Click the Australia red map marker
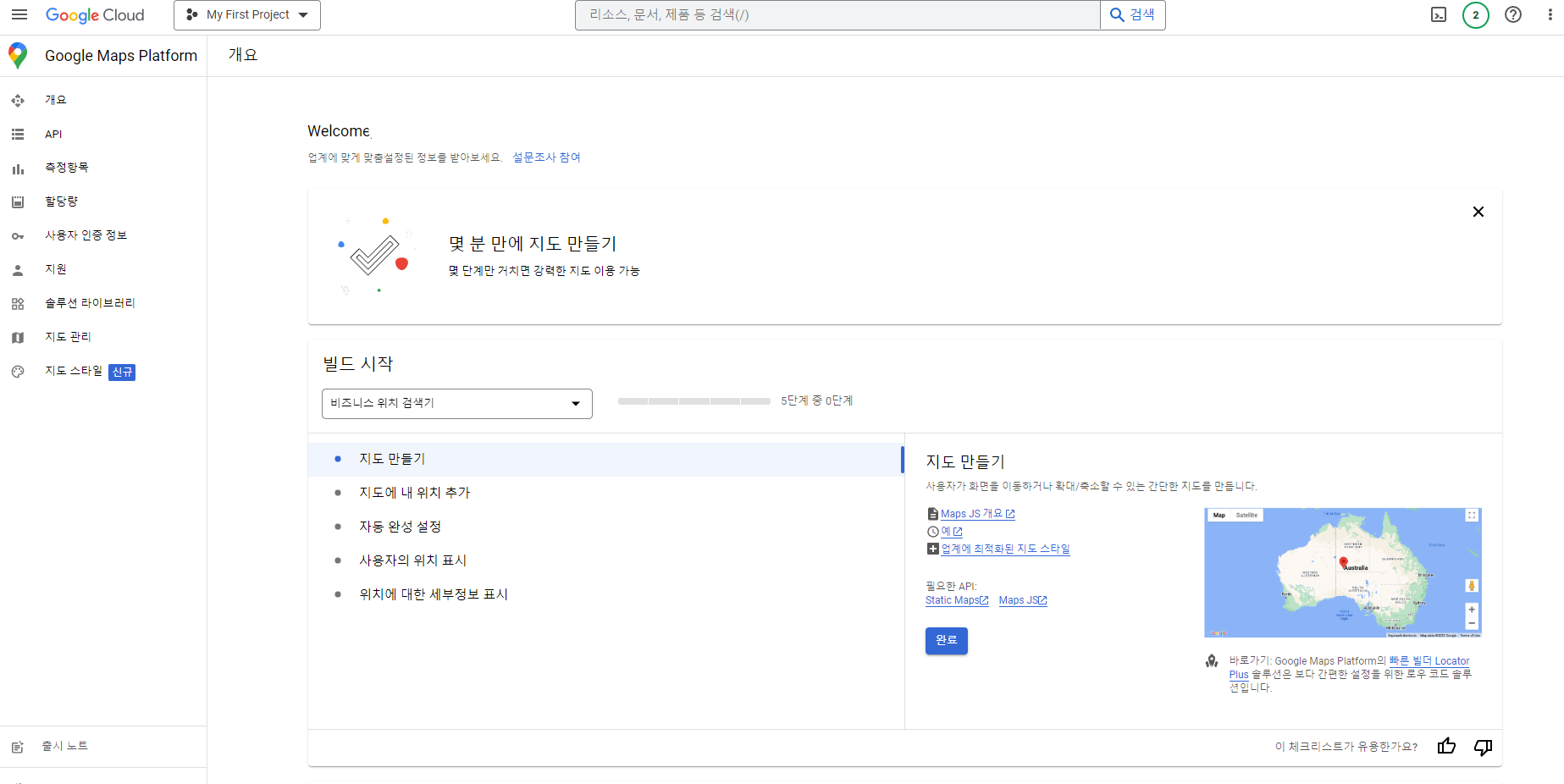The image size is (1564, 784). pyautogui.click(x=1343, y=562)
